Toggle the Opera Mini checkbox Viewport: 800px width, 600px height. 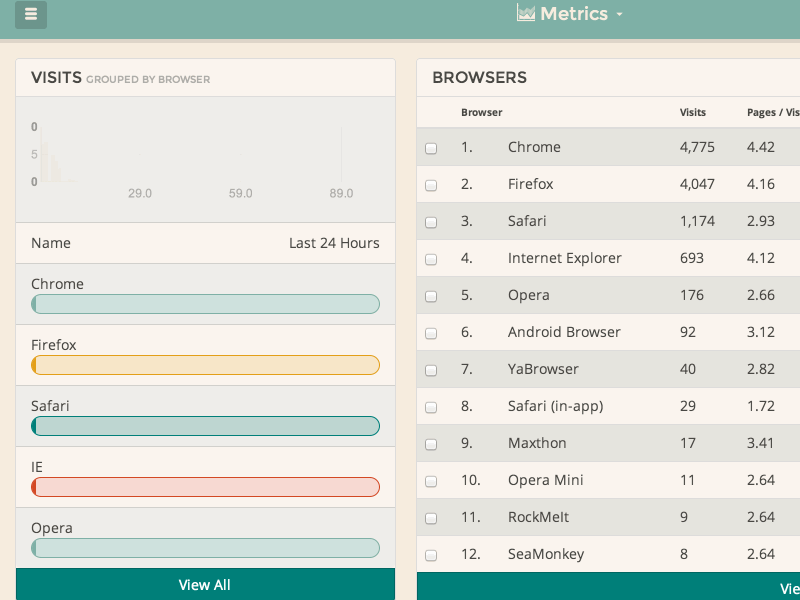point(431,481)
